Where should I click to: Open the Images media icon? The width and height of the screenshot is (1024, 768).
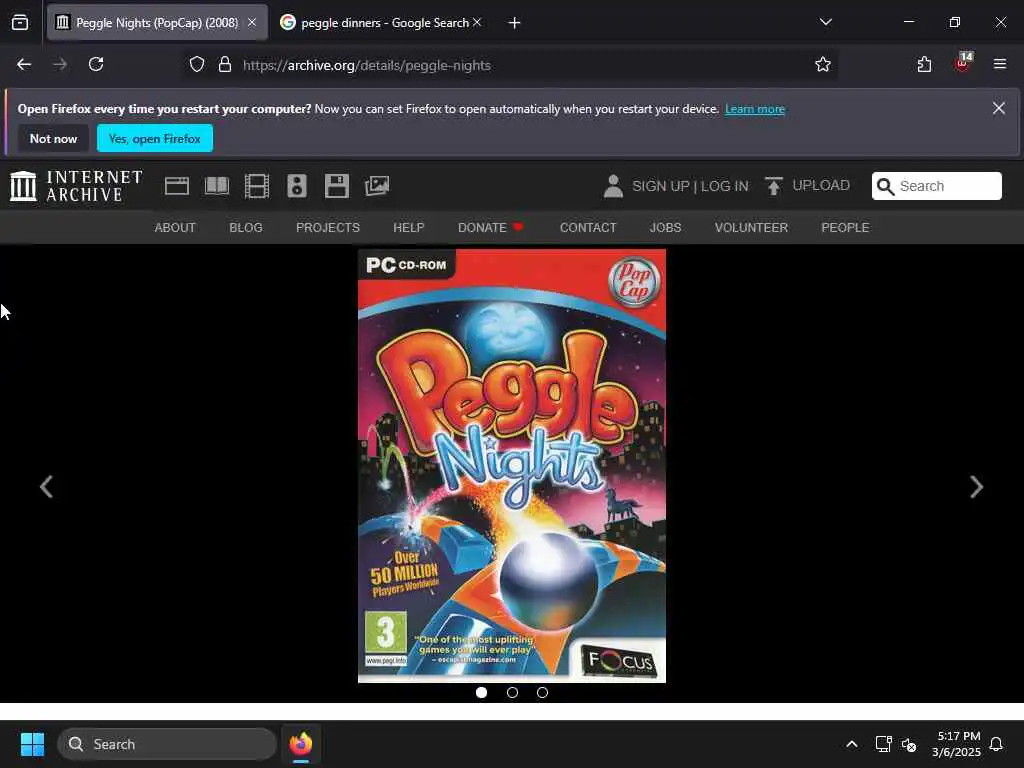point(377,186)
